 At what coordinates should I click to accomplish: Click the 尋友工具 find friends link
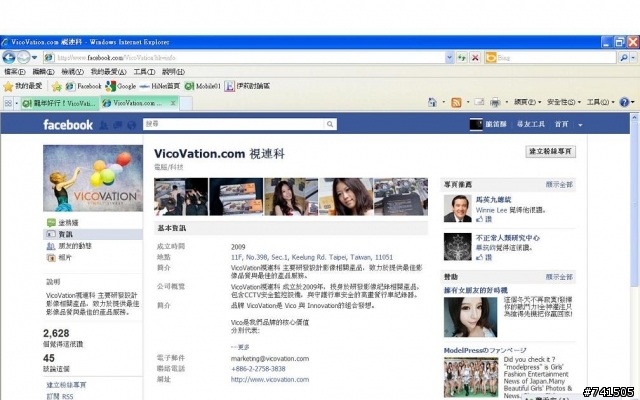click(x=531, y=124)
